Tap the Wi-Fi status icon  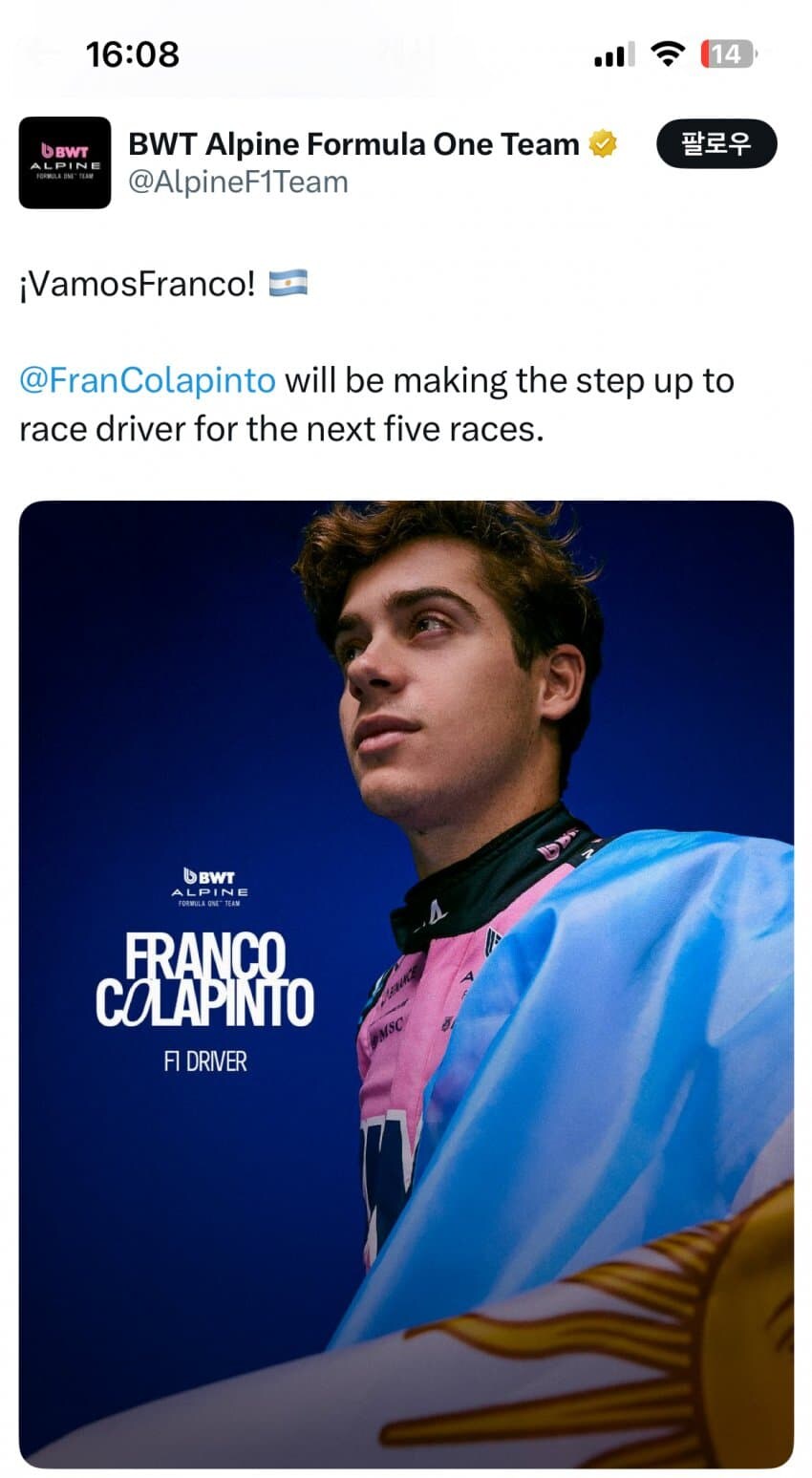click(668, 54)
